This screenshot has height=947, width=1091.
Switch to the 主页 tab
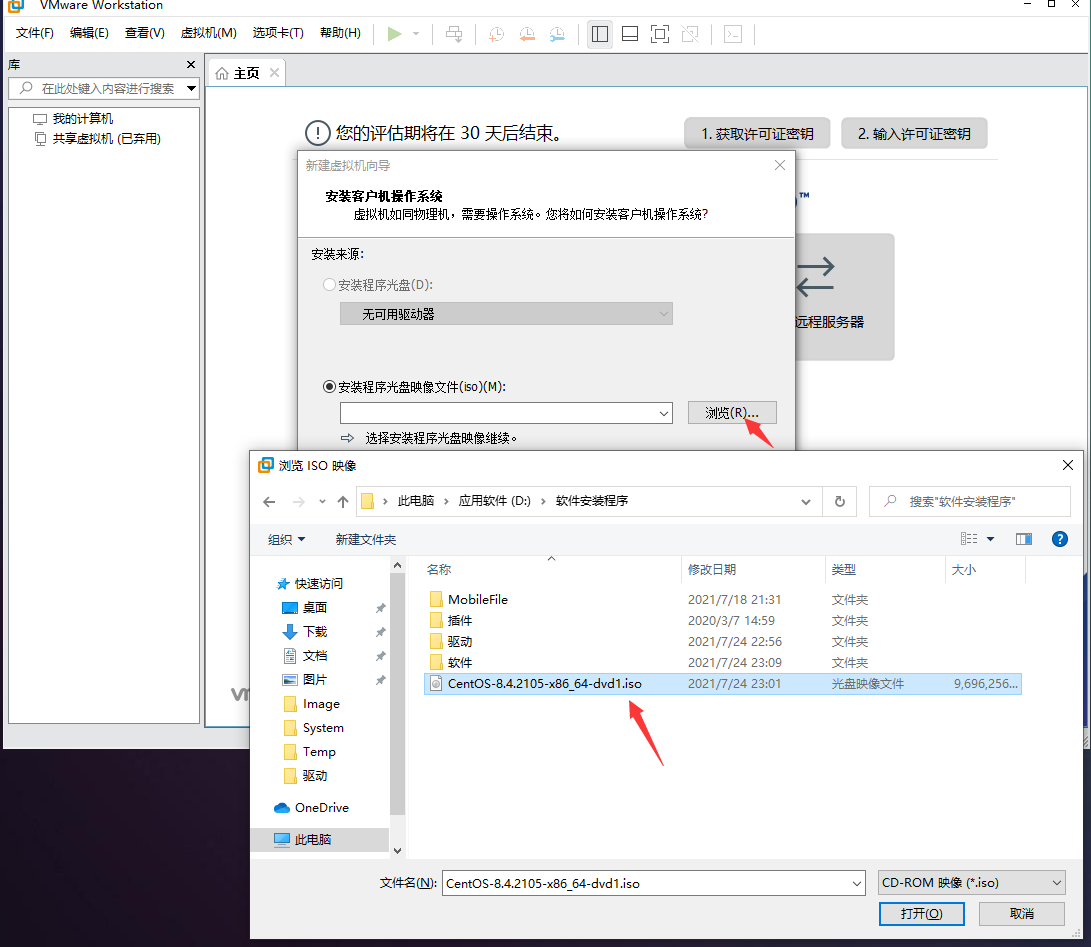(x=246, y=71)
